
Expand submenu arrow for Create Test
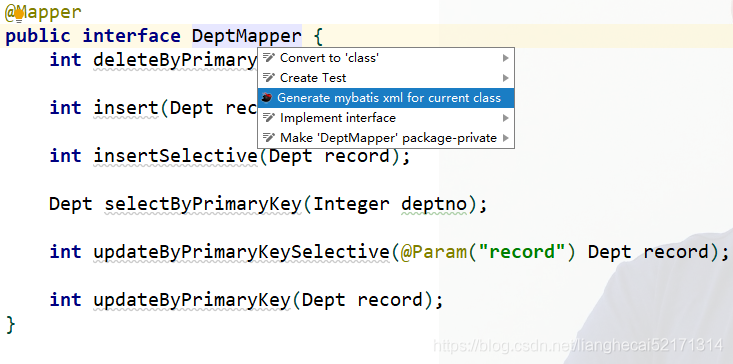tap(505, 78)
